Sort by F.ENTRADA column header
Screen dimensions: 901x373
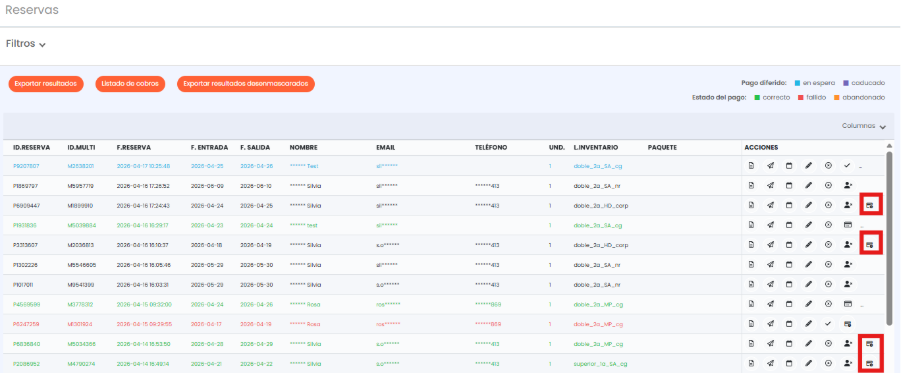(209, 148)
